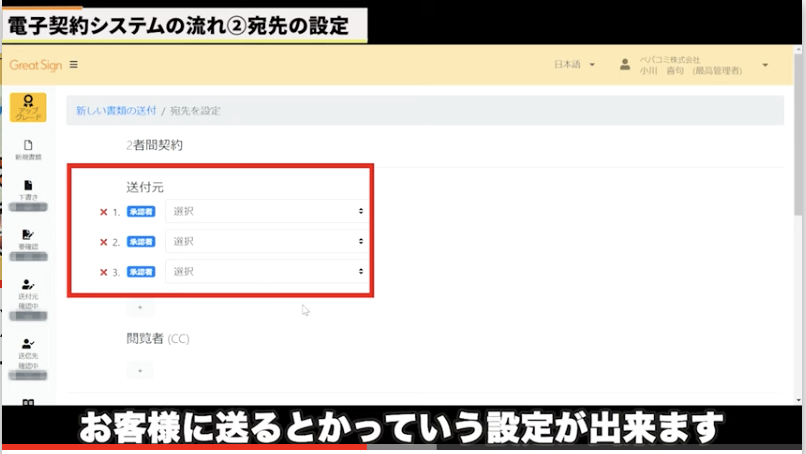Add a 閲覧者 (CC) viewer with plus button

tap(140, 371)
